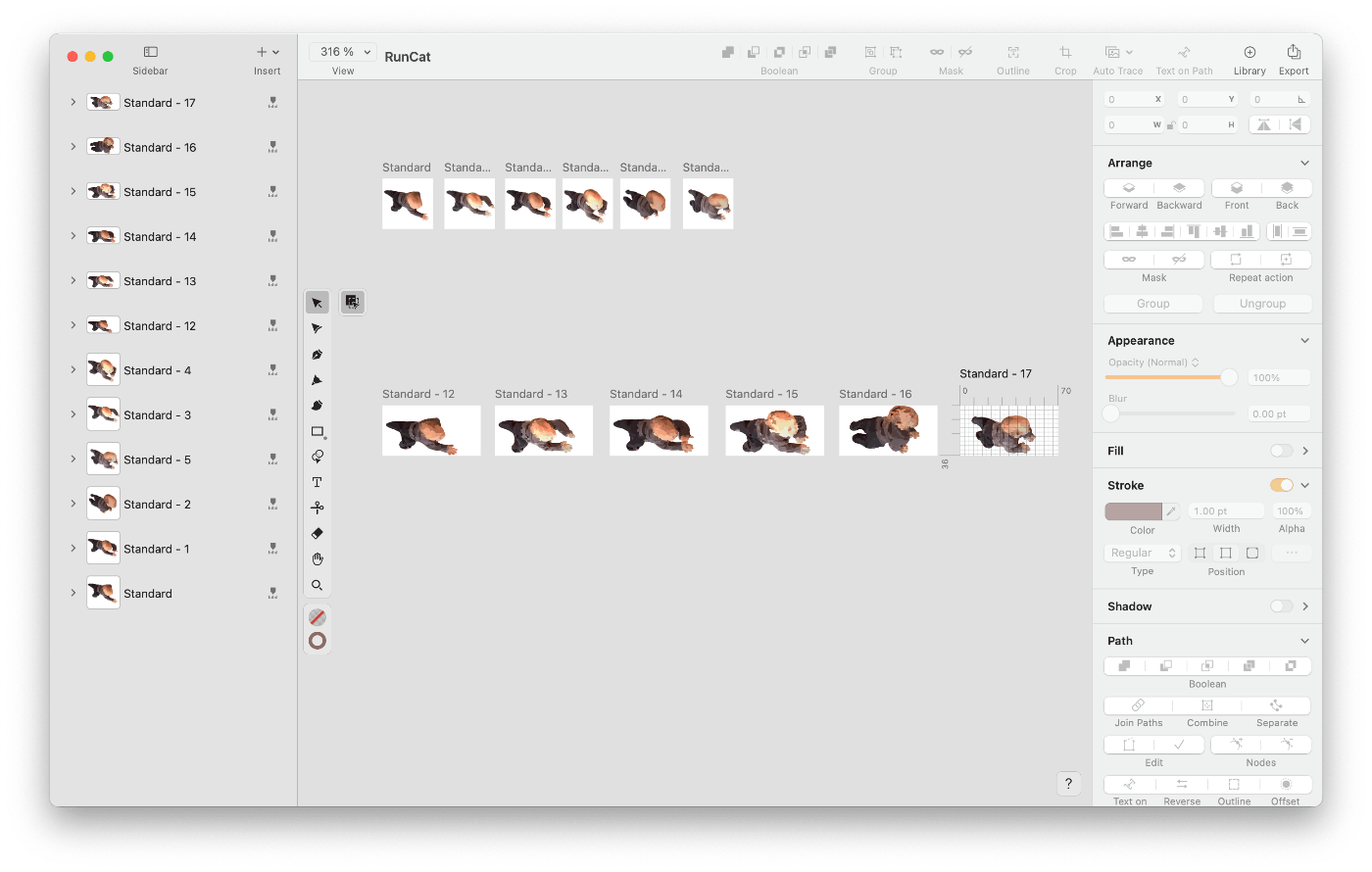Disable the Stroke toggle switch
Image resolution: width=1372 pixels, height=872 pixels.
click(x=1281, y=485)
